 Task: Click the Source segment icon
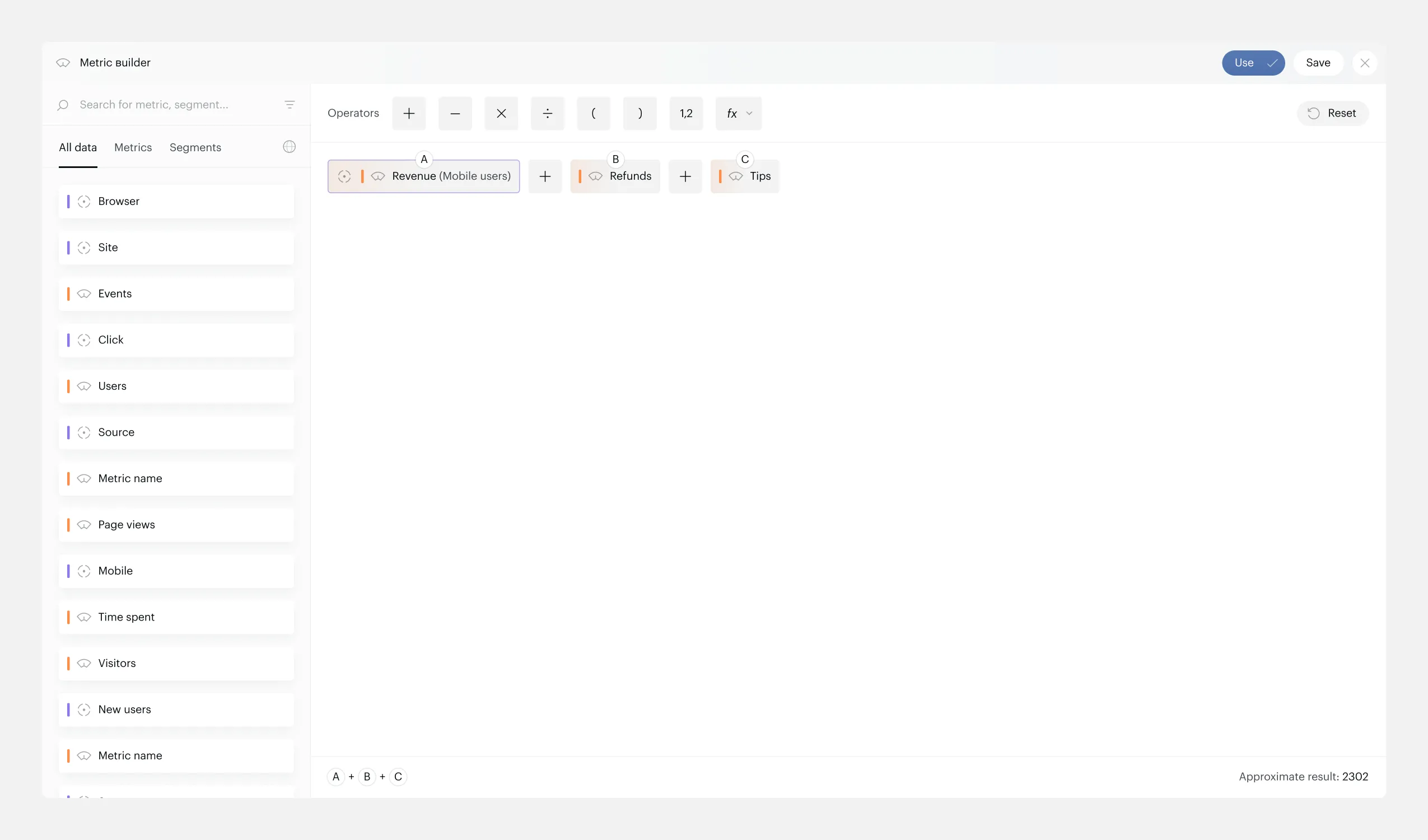84,432
